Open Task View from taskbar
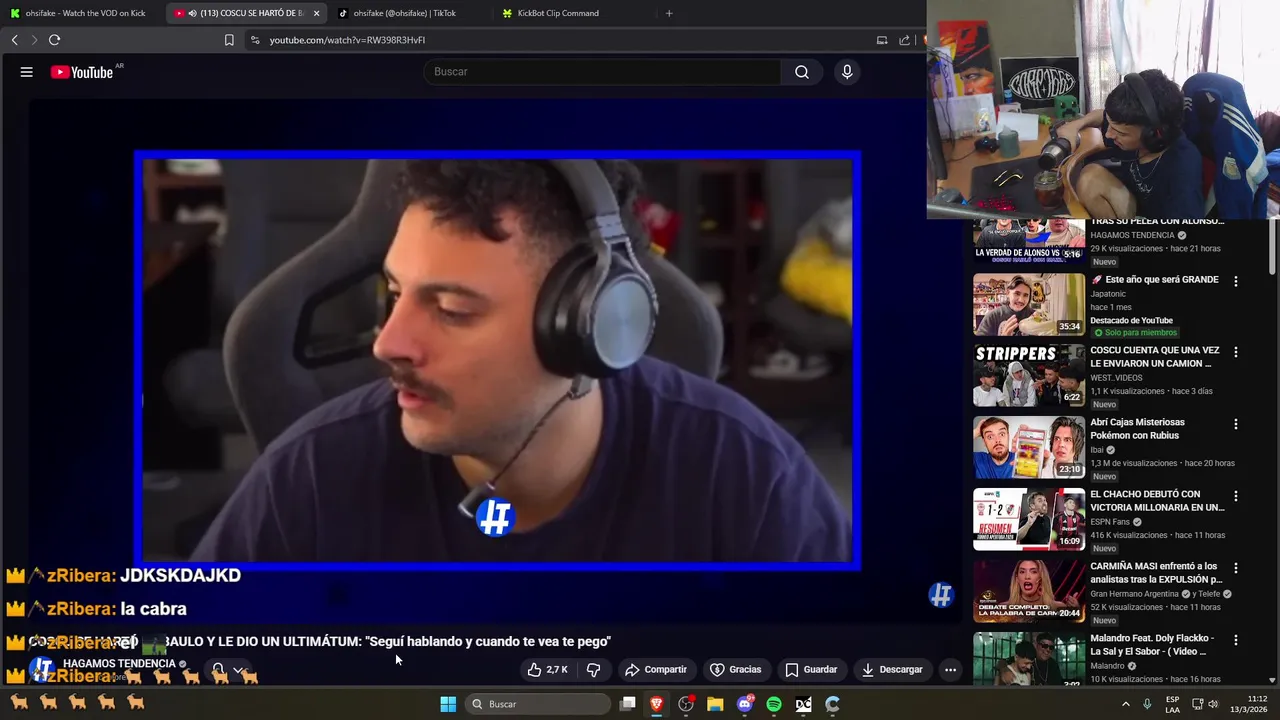The height and width of the screenshot is (720, 1280). [628, 704]
